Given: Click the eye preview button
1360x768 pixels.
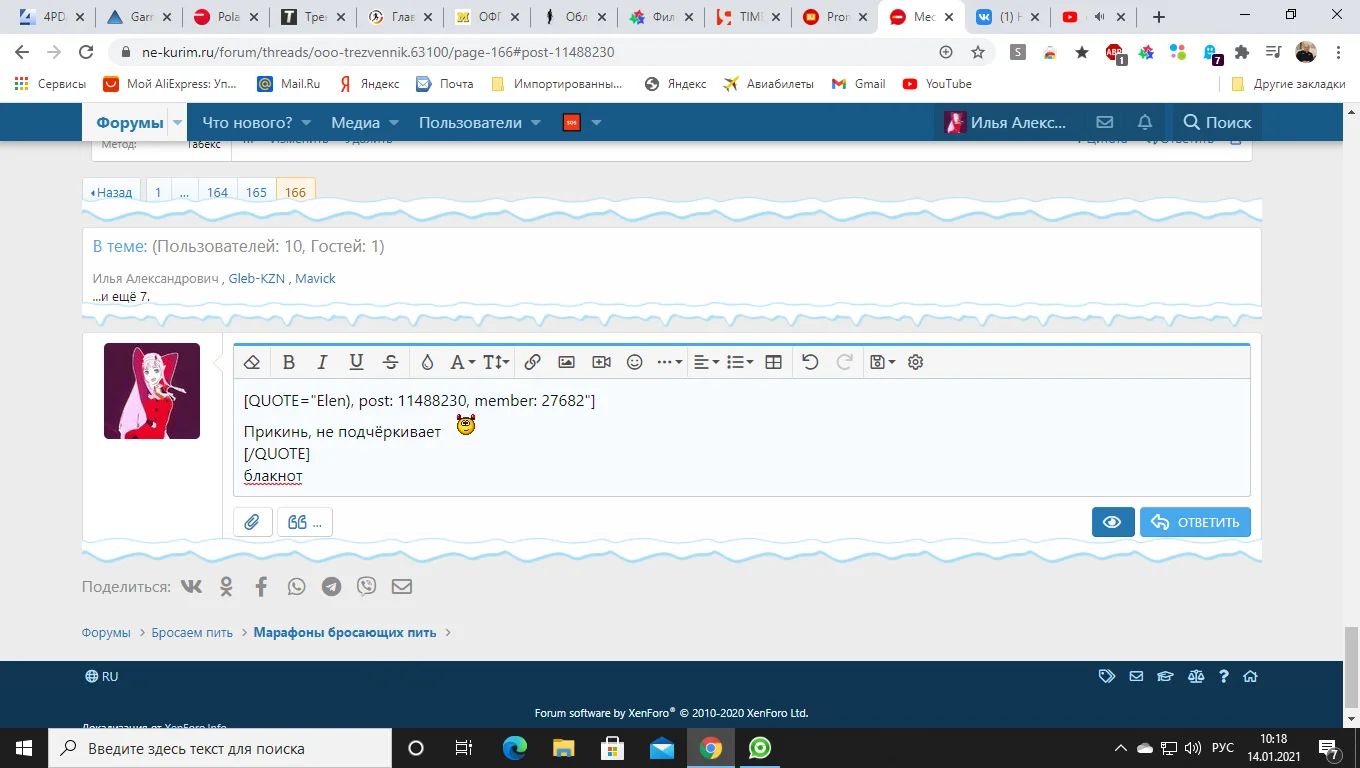Looking at the screenshot, I should [1113, 522].
